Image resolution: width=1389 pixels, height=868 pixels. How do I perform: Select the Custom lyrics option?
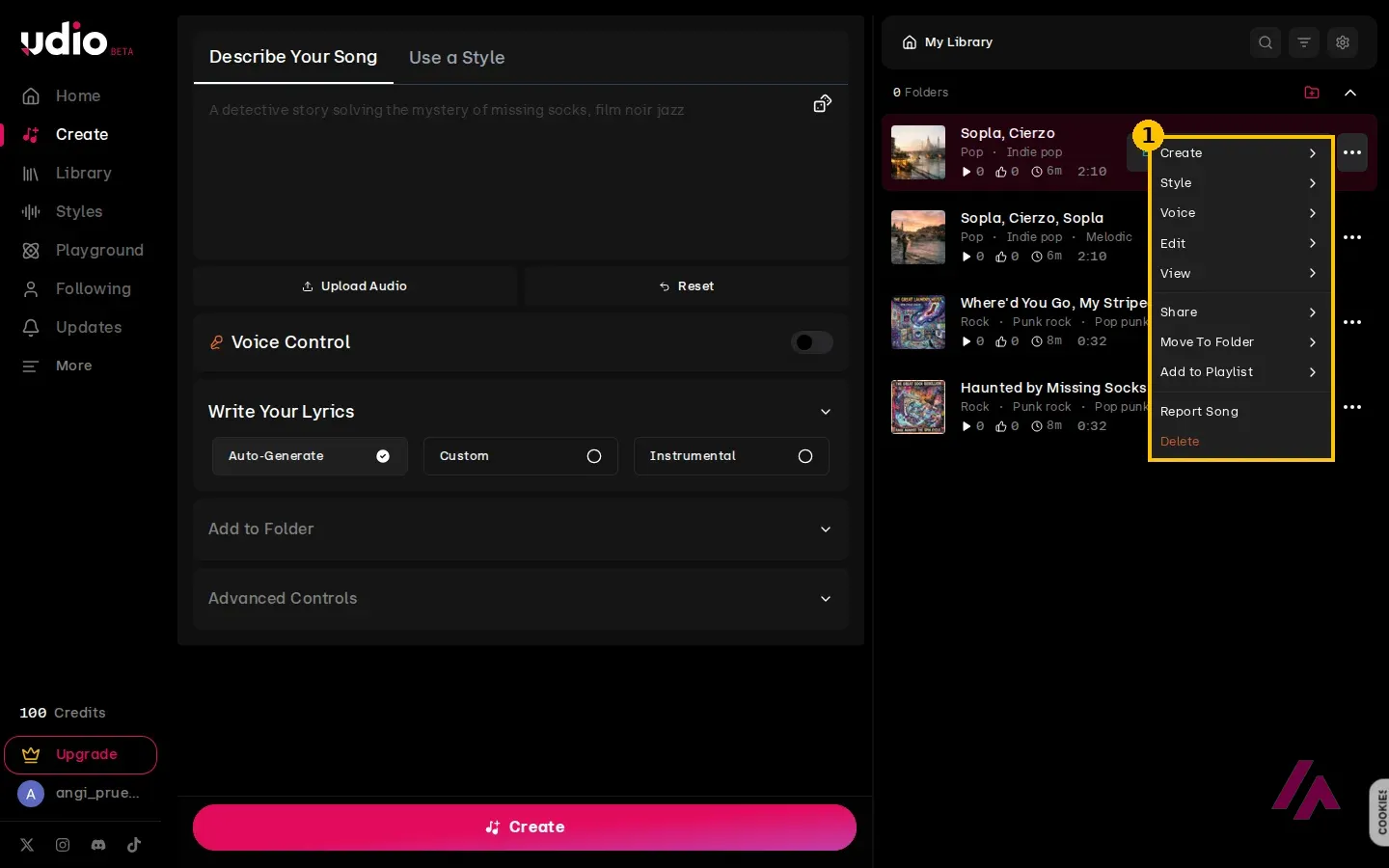click(521, 456)
